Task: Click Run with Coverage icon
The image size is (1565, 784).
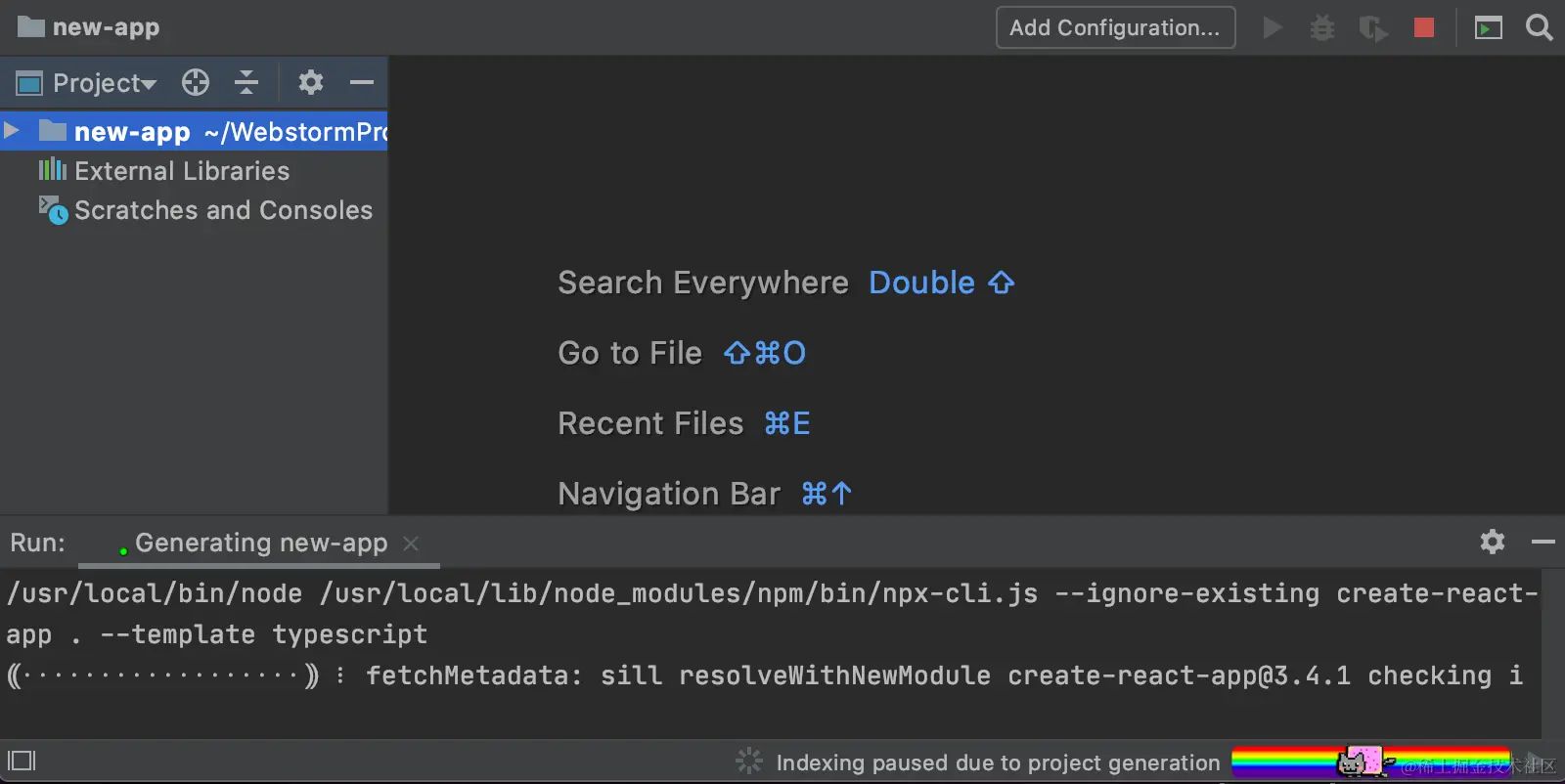Action: [x=1373, y=28]
